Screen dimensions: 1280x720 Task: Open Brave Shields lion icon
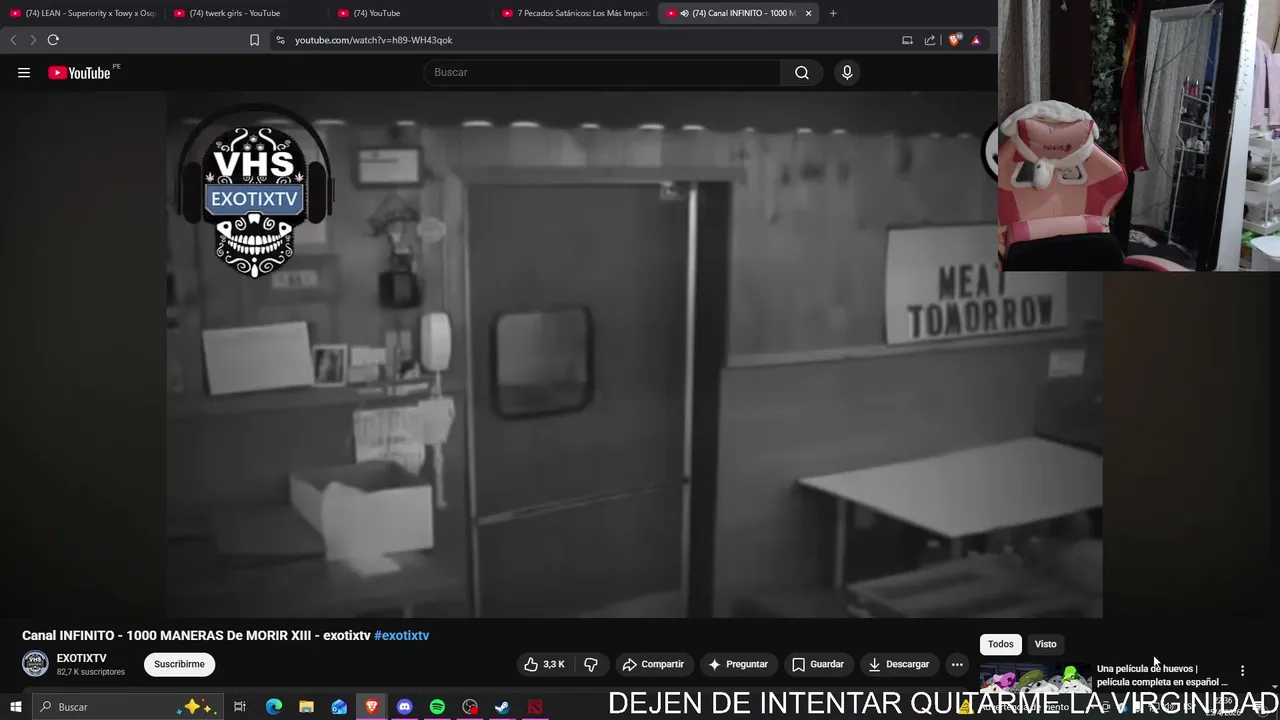click(954, 40)
